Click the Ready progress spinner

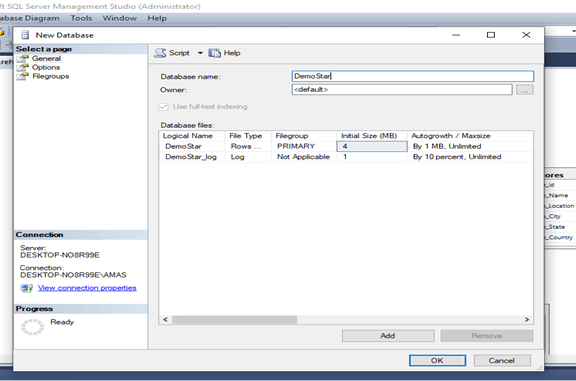coord(32,327)
